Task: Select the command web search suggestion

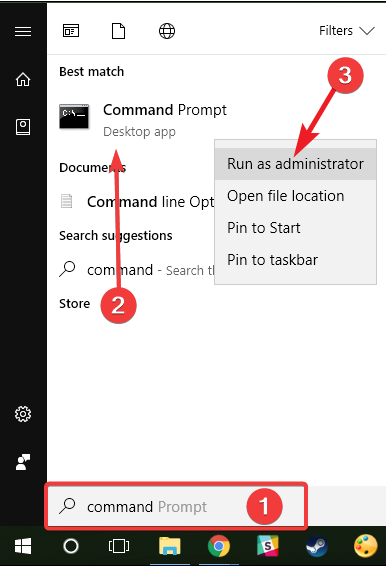Action: 137,270
